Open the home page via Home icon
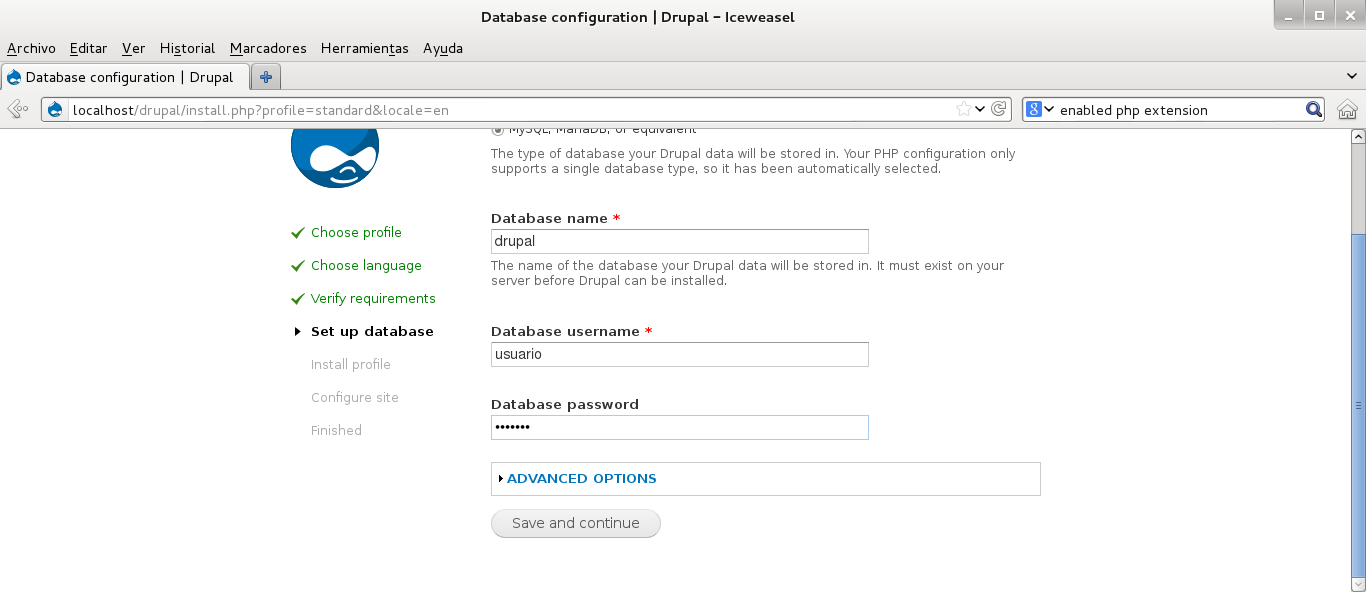The width and height of the screenshot is (1366, 592). pyautogui.click(x=1349, y=109)
